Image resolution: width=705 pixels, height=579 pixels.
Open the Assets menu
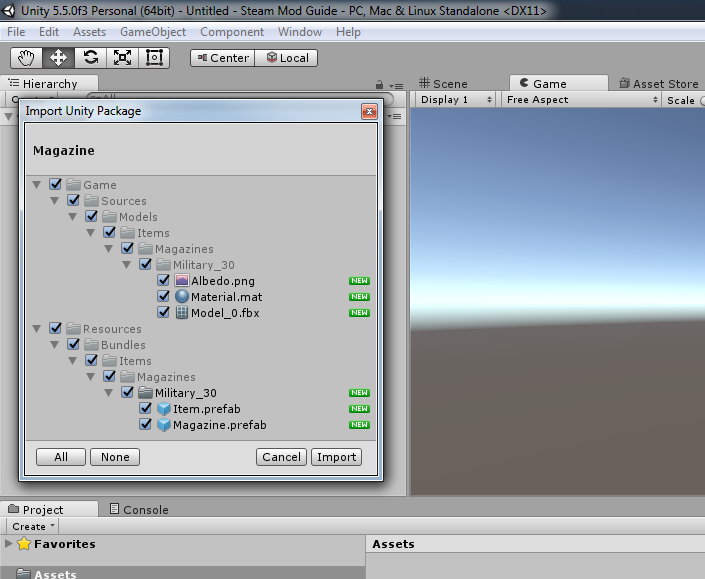(89, 32)
